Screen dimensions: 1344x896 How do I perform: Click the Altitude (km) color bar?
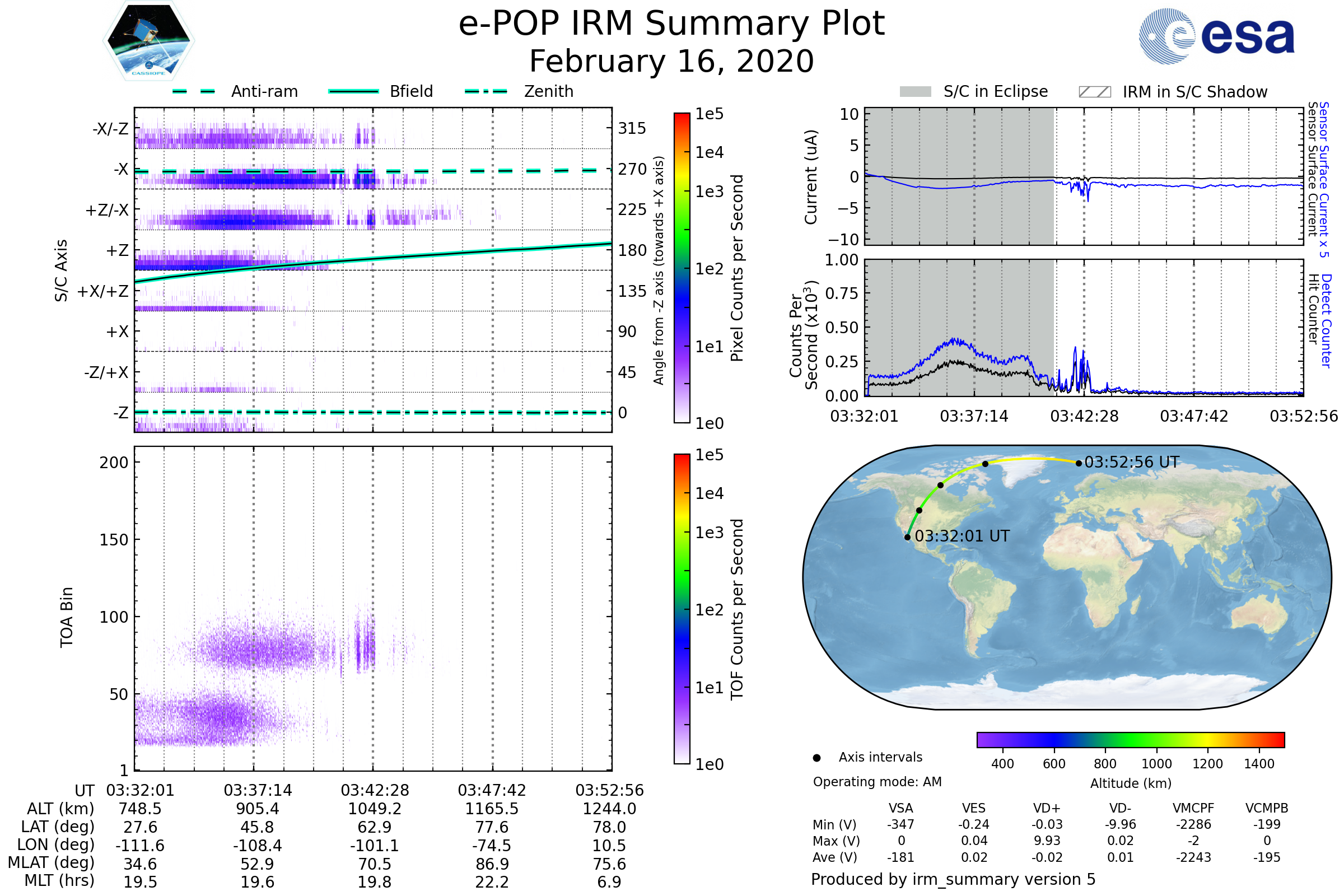coord(1130,740)
